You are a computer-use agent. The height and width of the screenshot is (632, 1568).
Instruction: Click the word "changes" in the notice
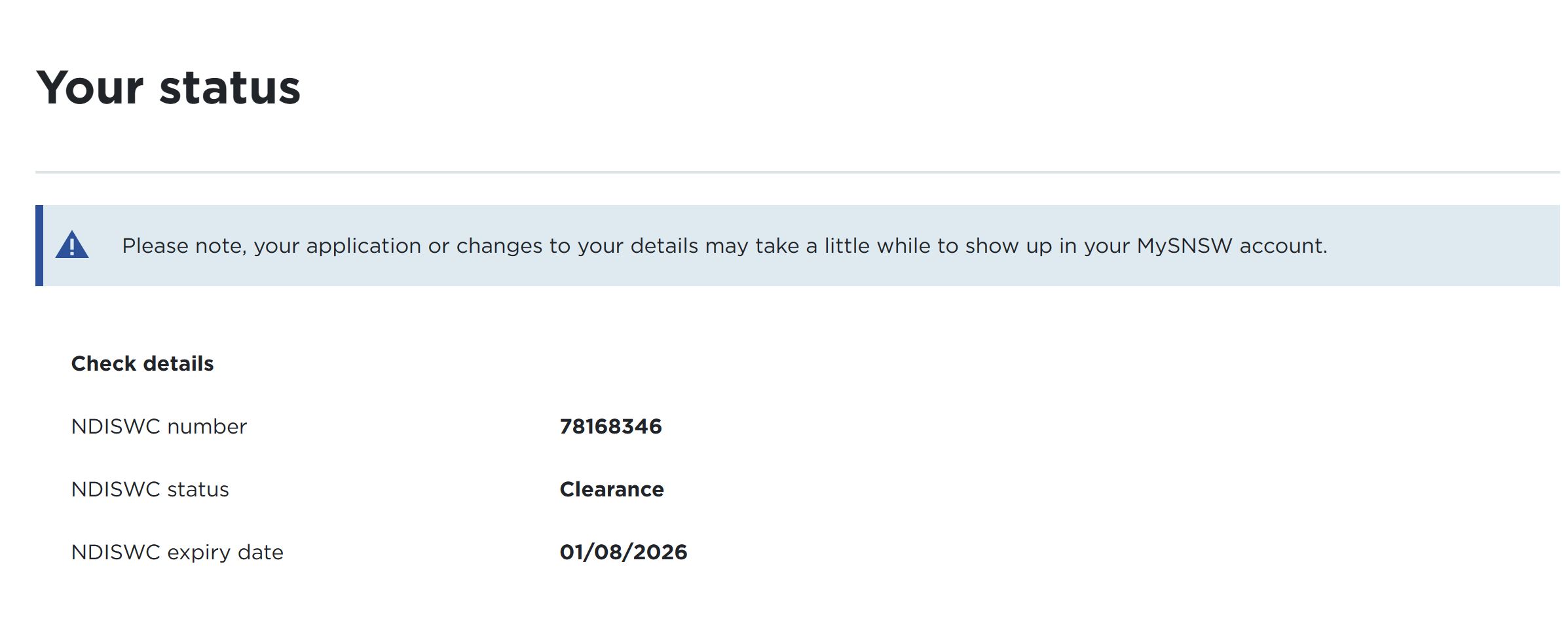499,246
